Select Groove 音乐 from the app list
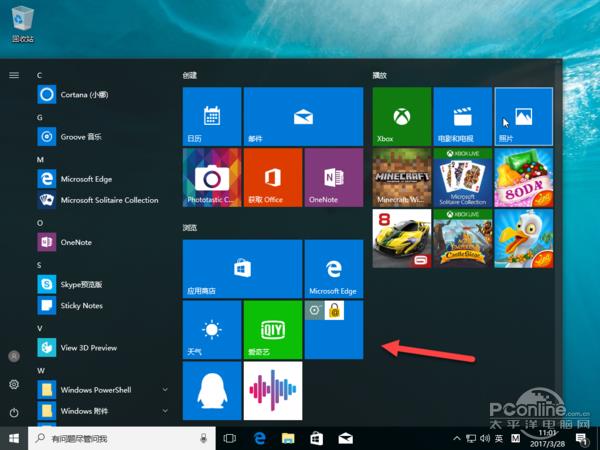Viewport: 600px width, 450px height. [x=80, y=137]
